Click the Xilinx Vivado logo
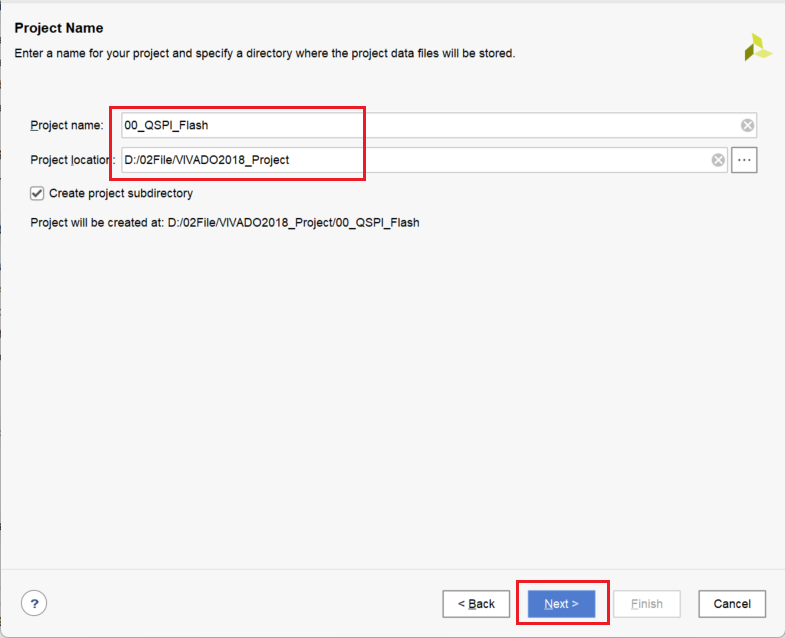The width and height of the screenshot is (785, 638). 757,47
